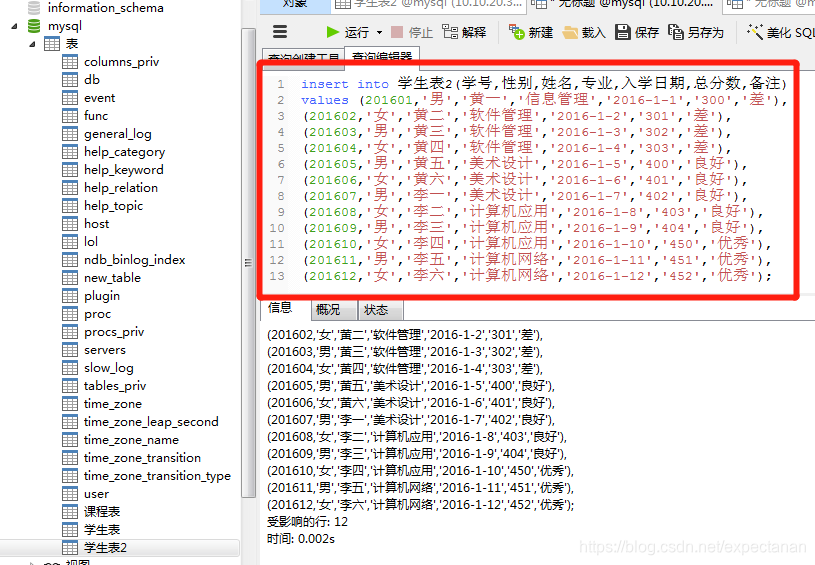Open the dropdown arrow next to 运行
The width and height of the screenshot is (815, 565).
(x=379, y=33)
